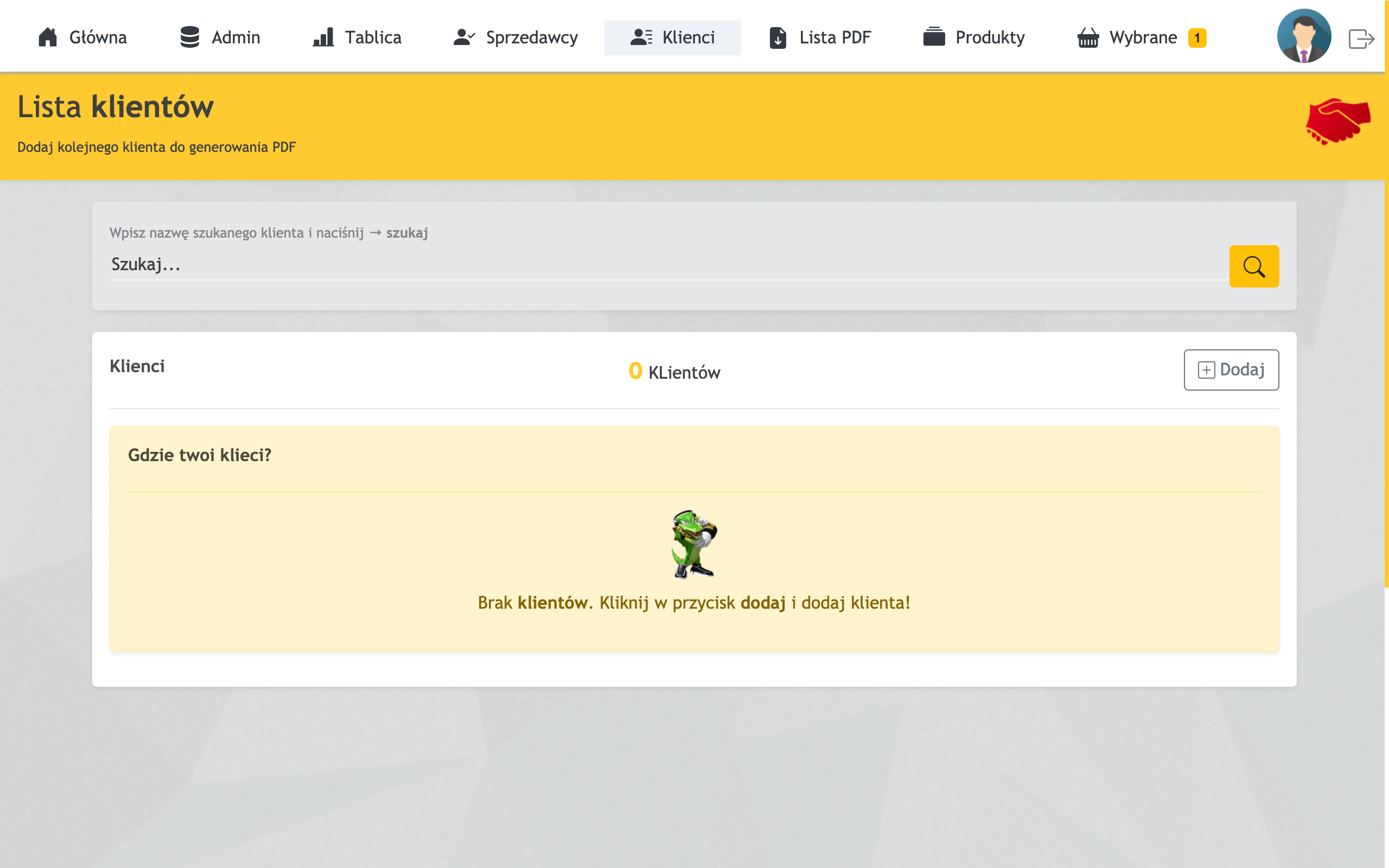Click the Dodaj add client button
Viewport: 1389px width, 868px height.
[1231, 369]
